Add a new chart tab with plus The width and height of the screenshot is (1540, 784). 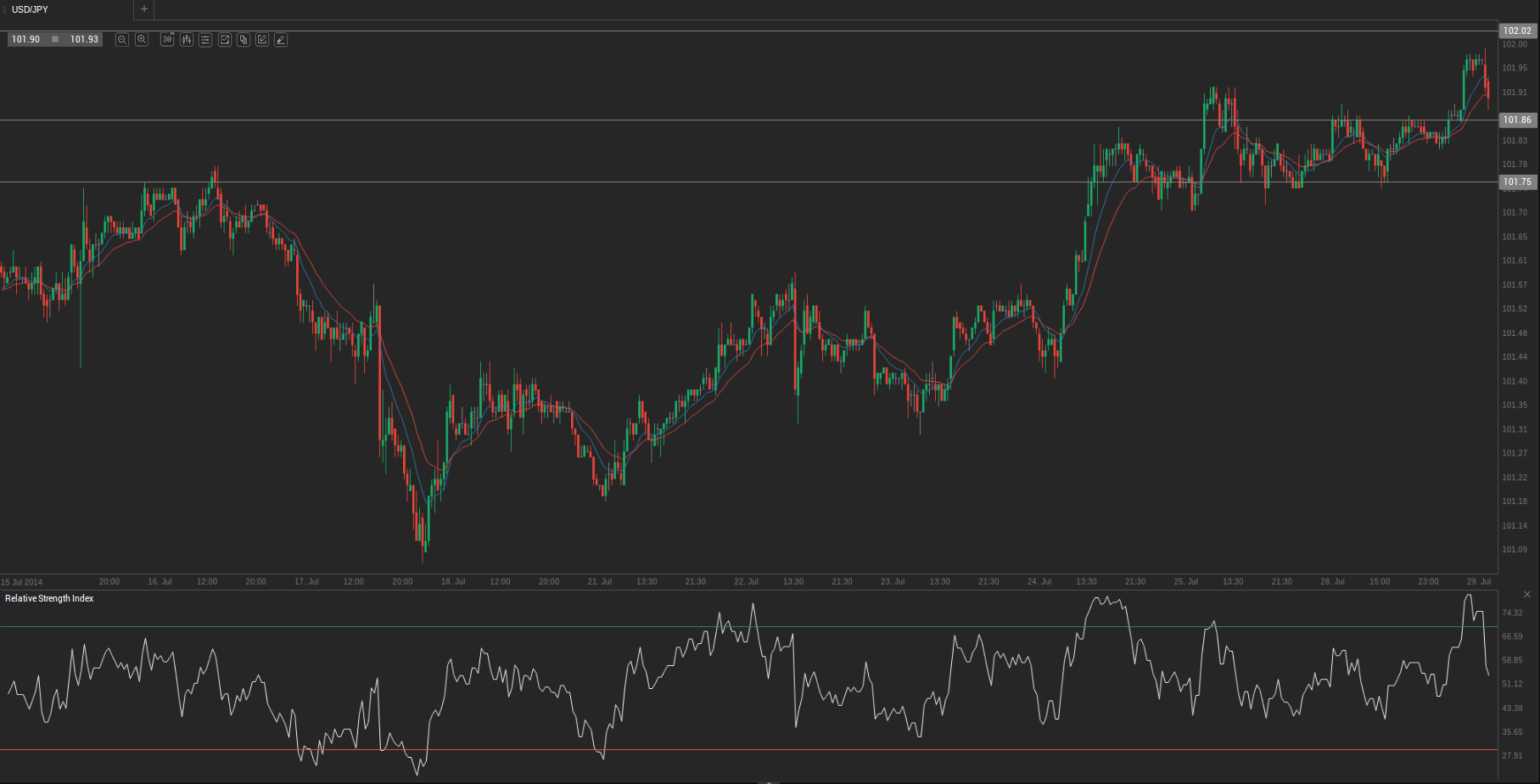(144, 9)
